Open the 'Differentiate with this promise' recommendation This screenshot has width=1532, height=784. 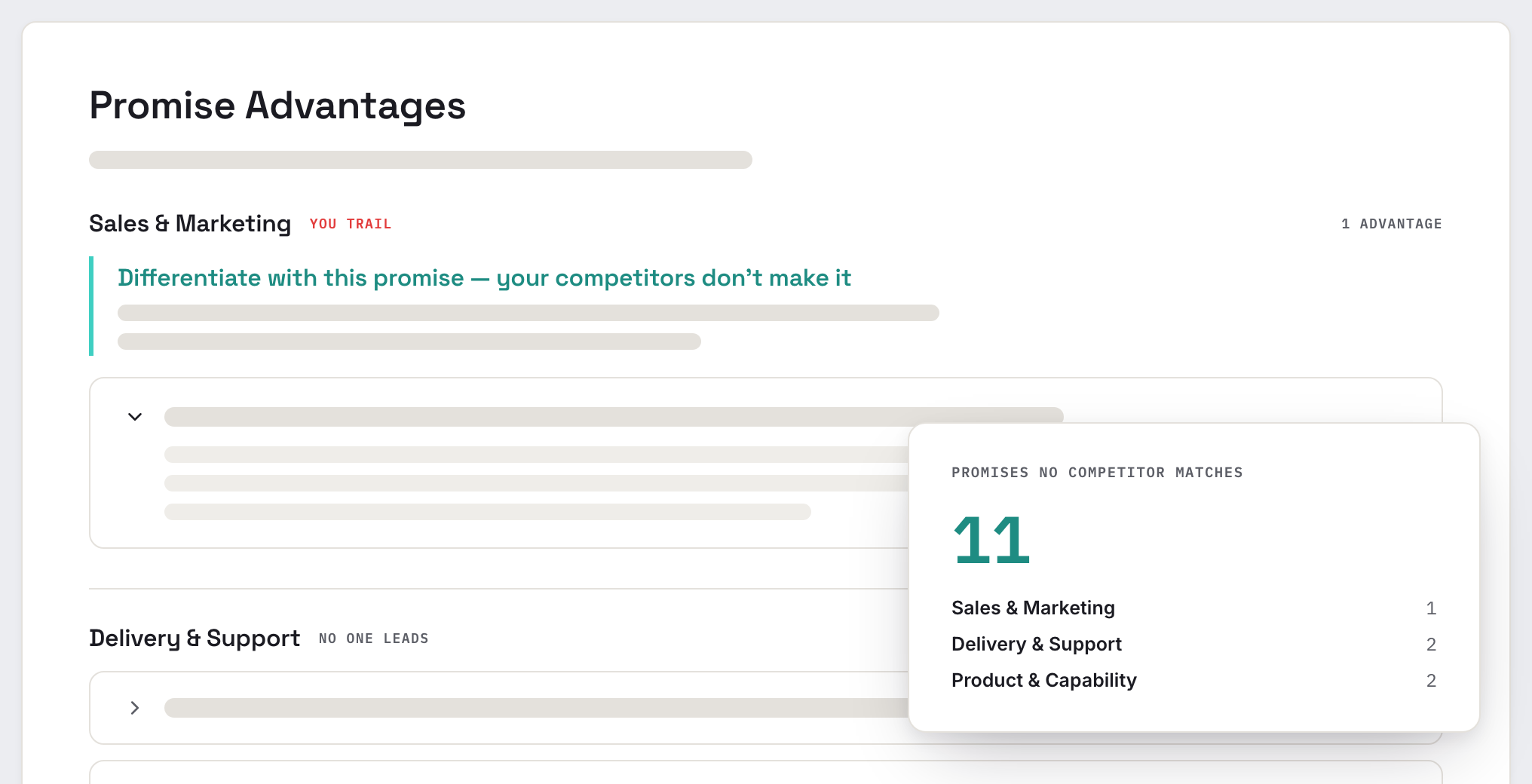pos(484,278)
